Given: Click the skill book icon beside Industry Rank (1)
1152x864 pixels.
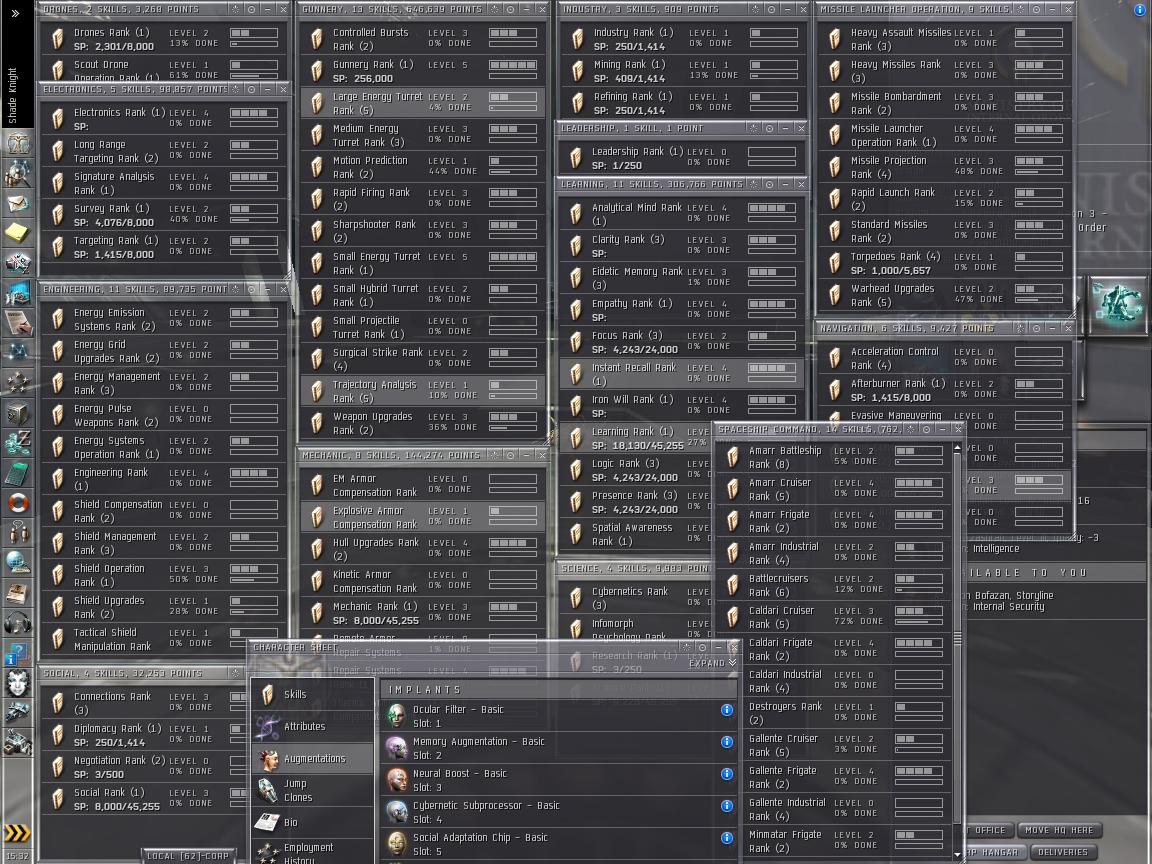Looking at the screenshot, I should [x=576, y=40].
